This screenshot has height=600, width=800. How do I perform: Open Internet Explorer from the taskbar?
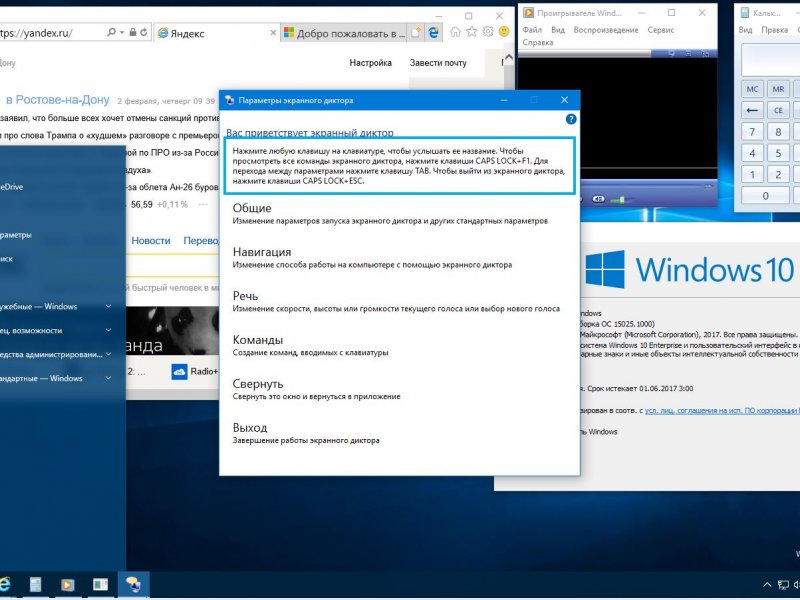pyautogui.click(x=5, y=585)
